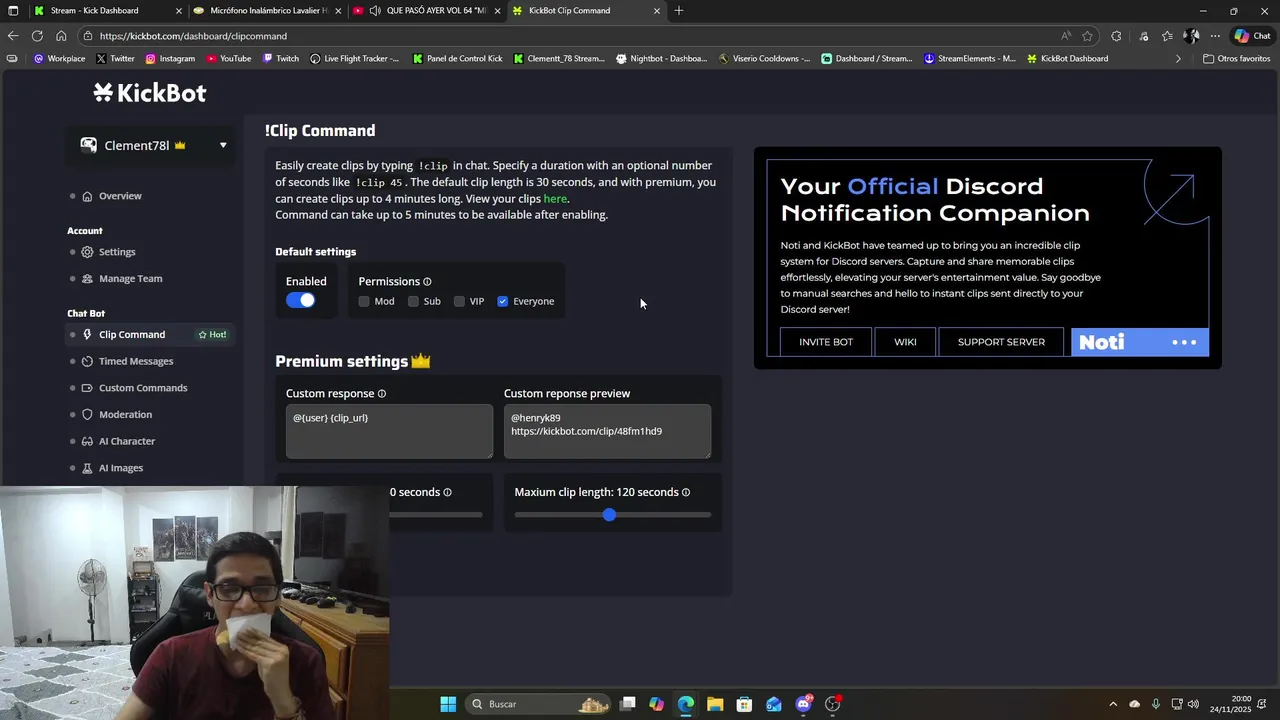This screenshot has height=720, width=1280.
Task: Check the Mod permission box
Action: 364,301
